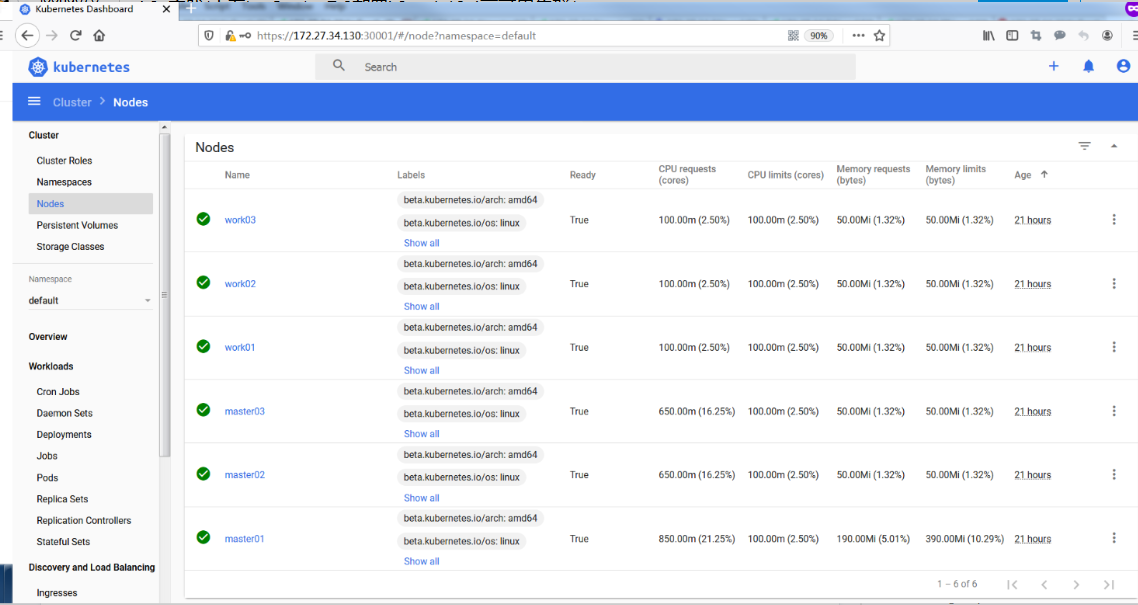Open the master03 node link

(x=245, y=411)
